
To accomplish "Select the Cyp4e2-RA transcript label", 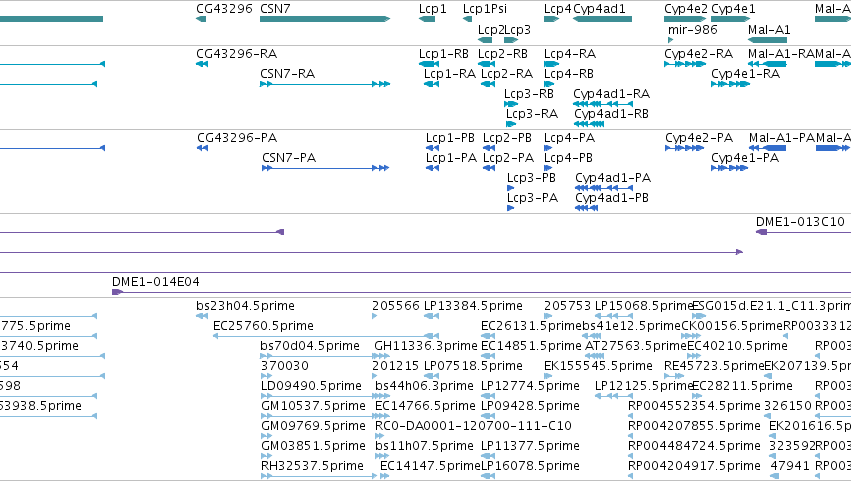I will (699, 54).
